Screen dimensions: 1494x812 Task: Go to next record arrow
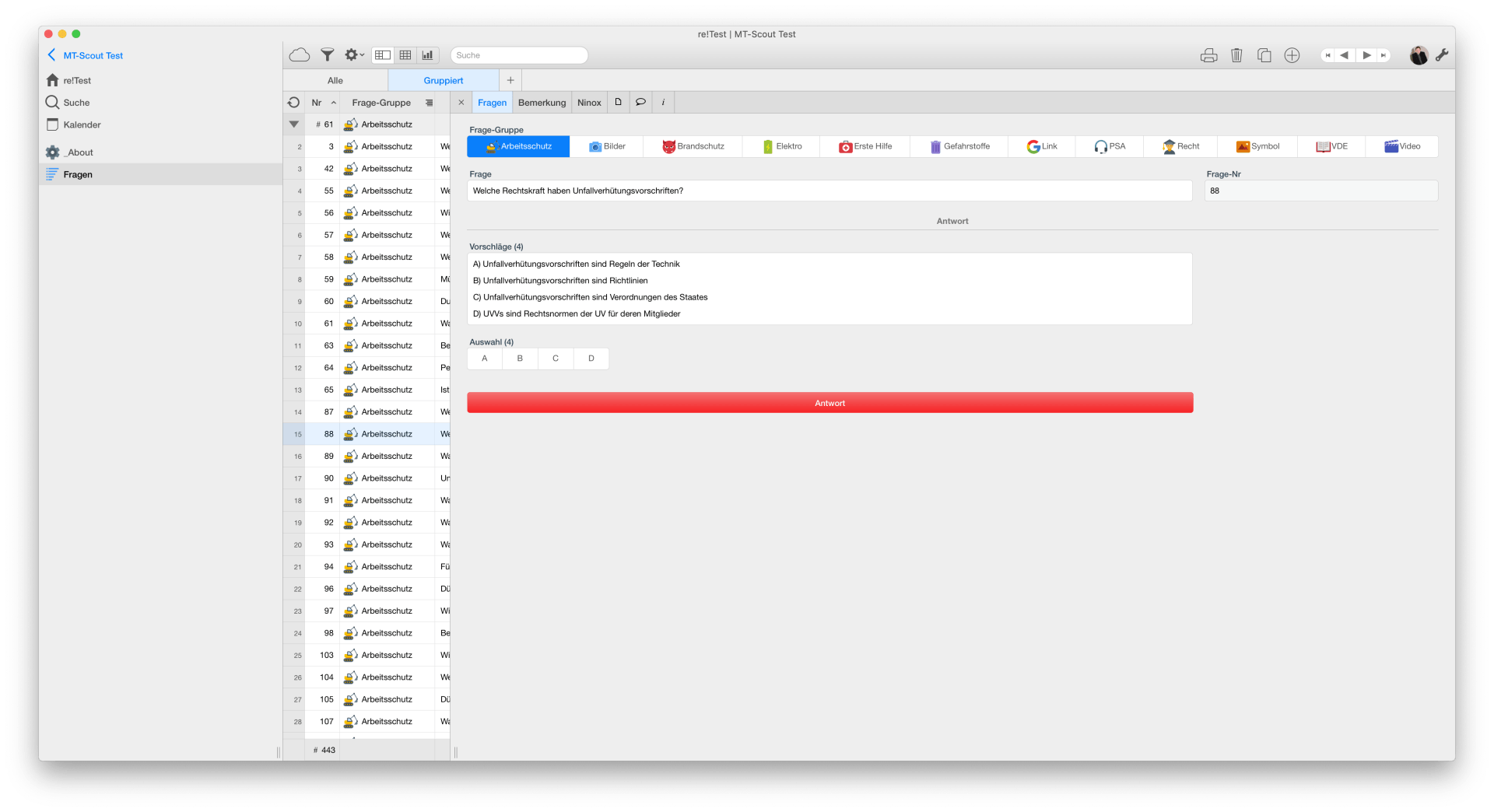click(1366, 55)
